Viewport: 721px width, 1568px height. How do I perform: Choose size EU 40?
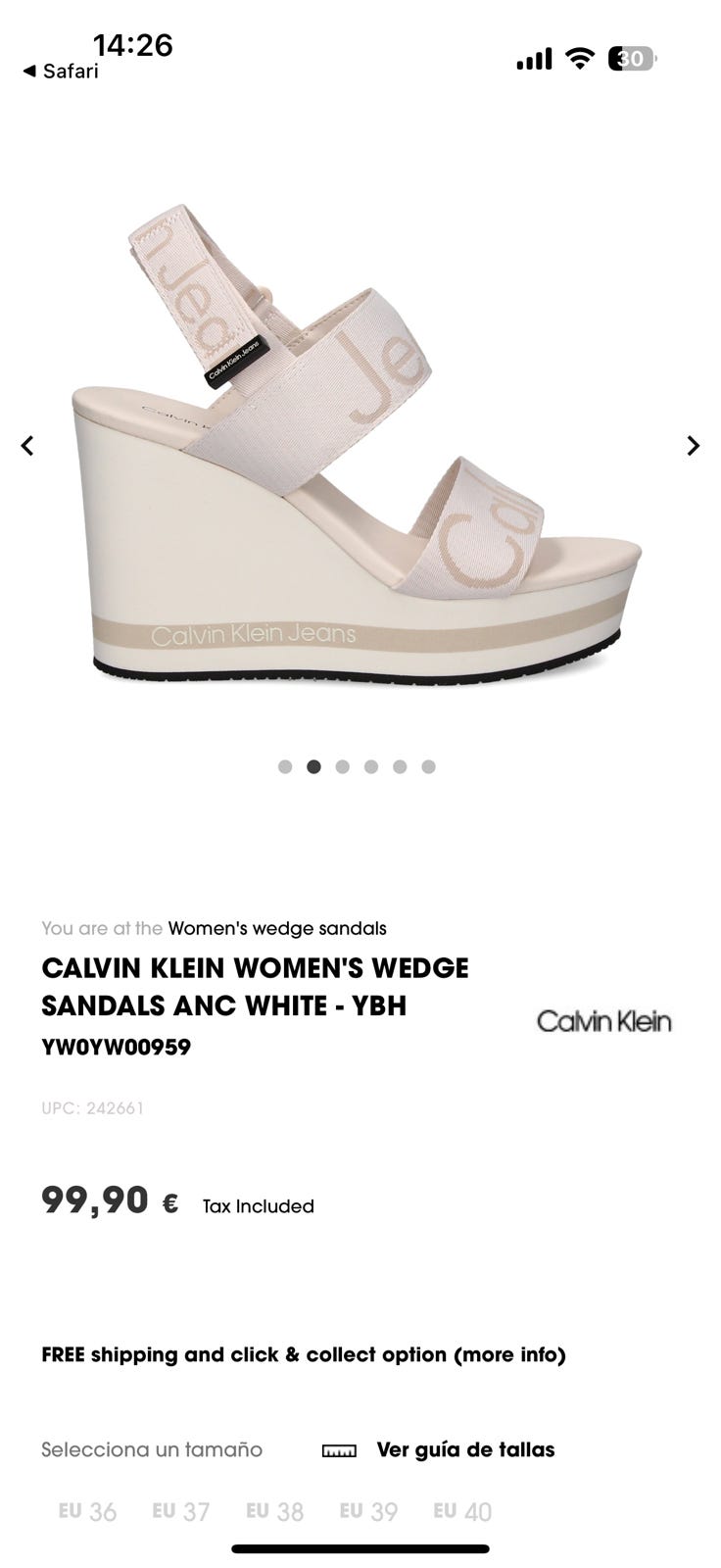[x=462, y=1511]
